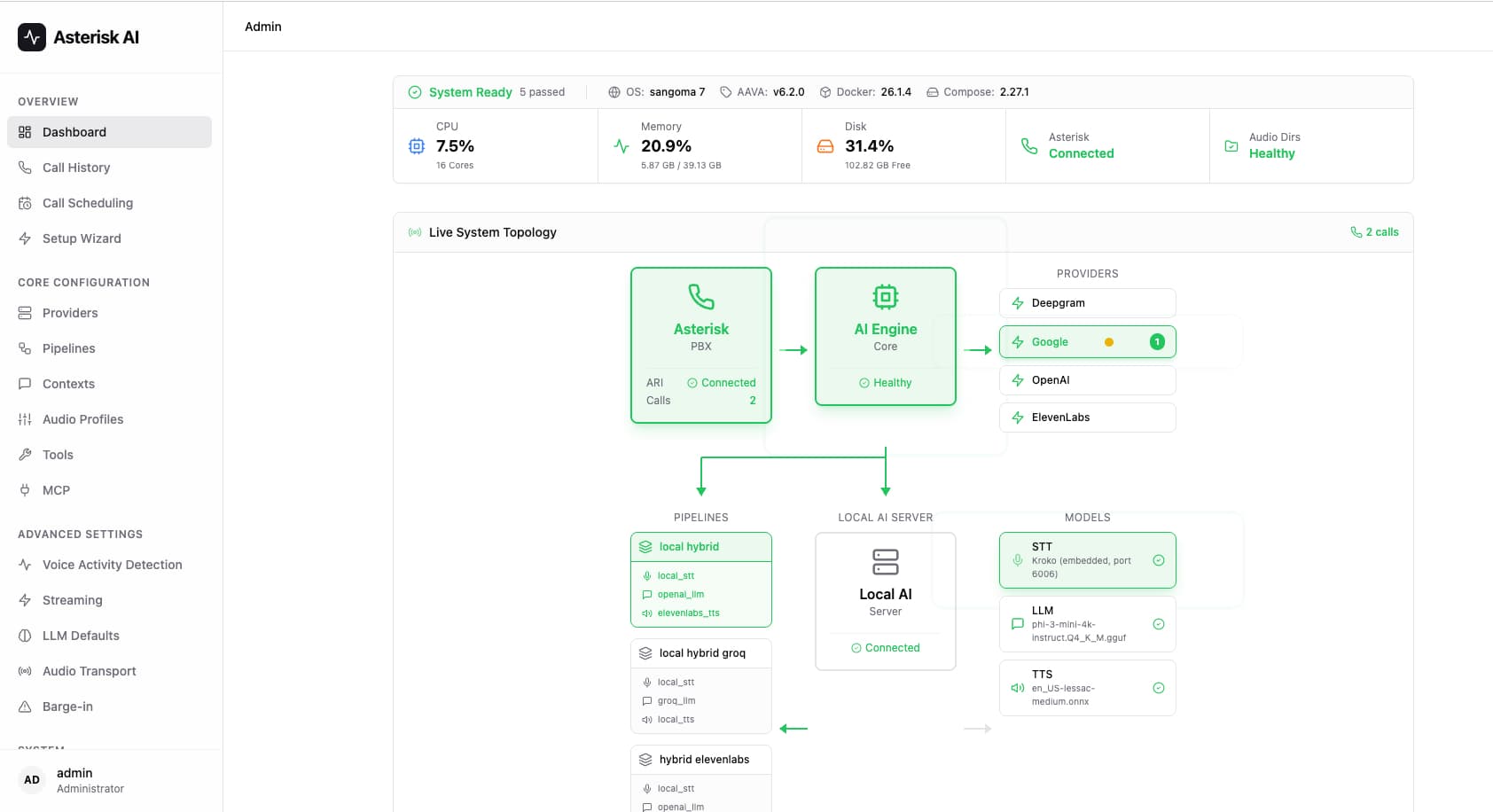The height and width of the screenshot is (812, 1493).
Task: Click the 7.5% CPU value
Action: [455, 146]
